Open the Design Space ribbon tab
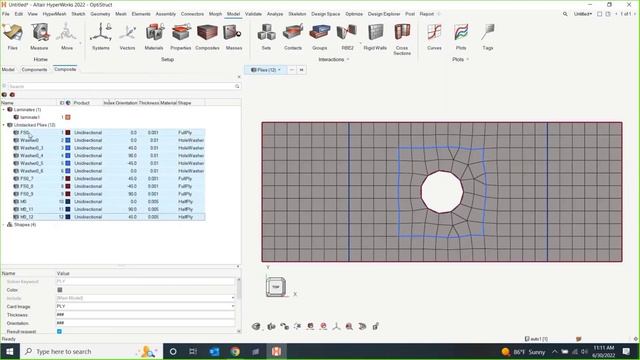Screen dimensions: 640x360 click(x=325, y=14)
